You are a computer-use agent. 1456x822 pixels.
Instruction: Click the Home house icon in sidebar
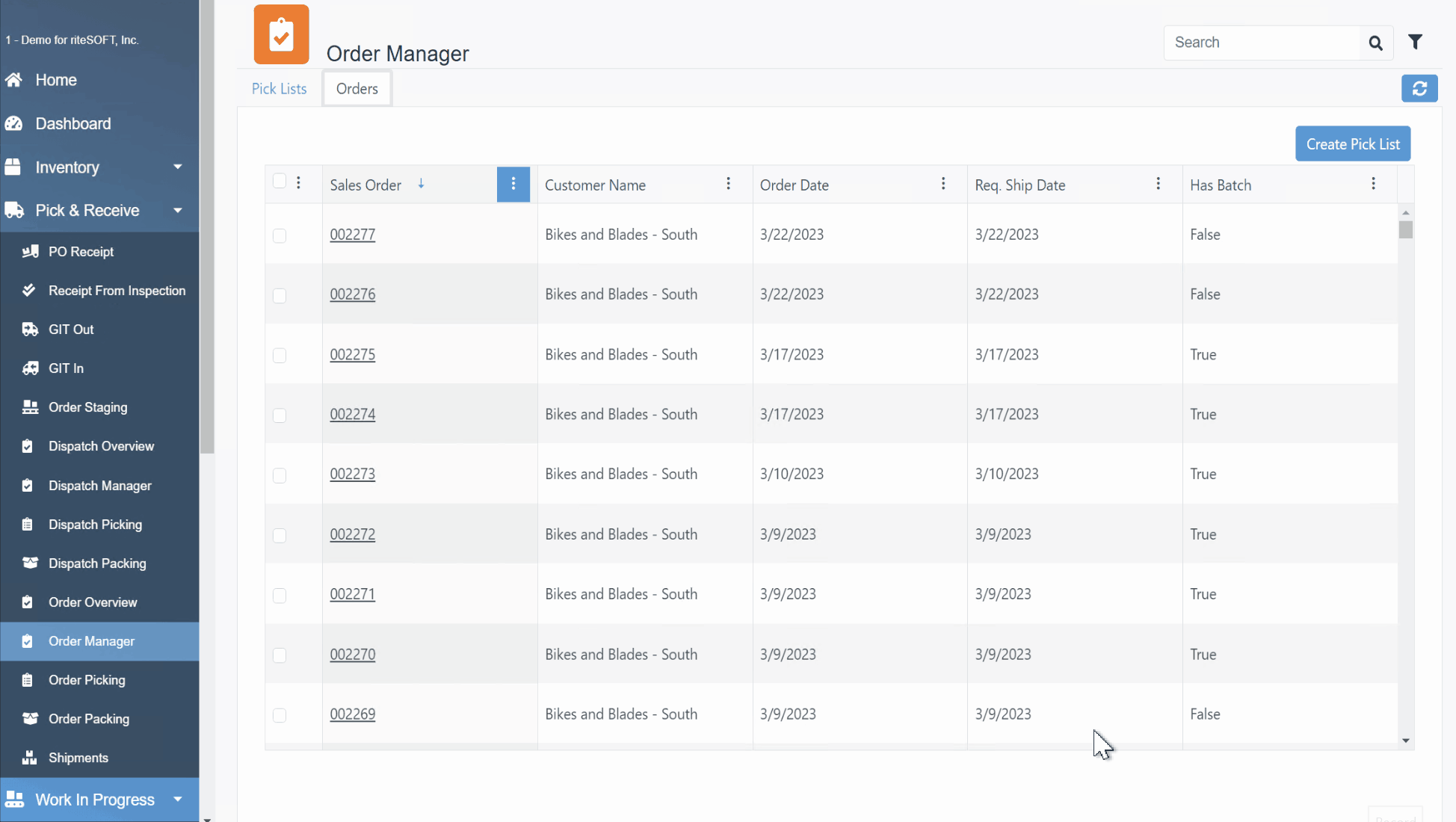[13, 80]
